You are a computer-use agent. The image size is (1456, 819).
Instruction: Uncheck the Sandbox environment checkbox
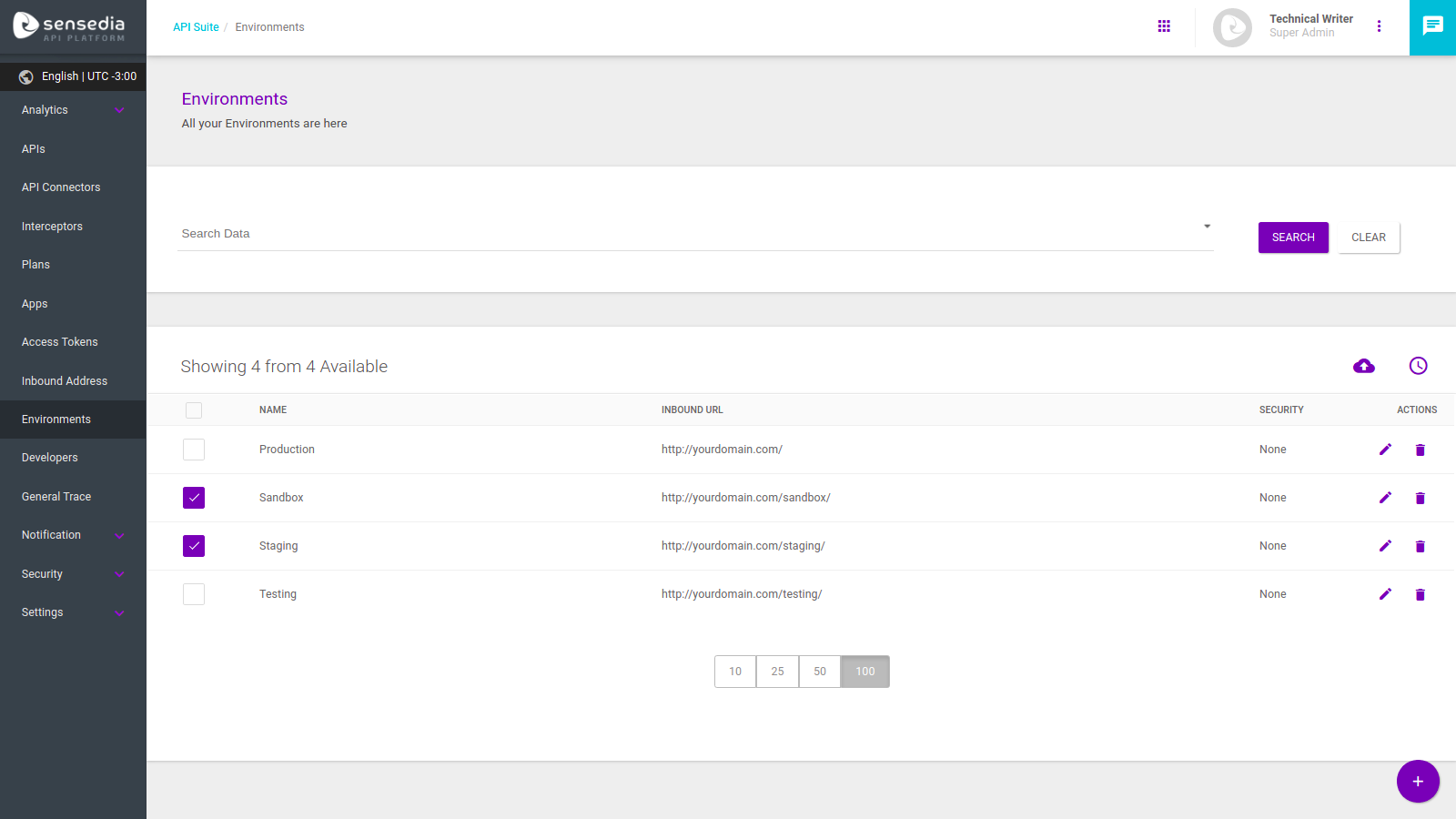[194, 498]
